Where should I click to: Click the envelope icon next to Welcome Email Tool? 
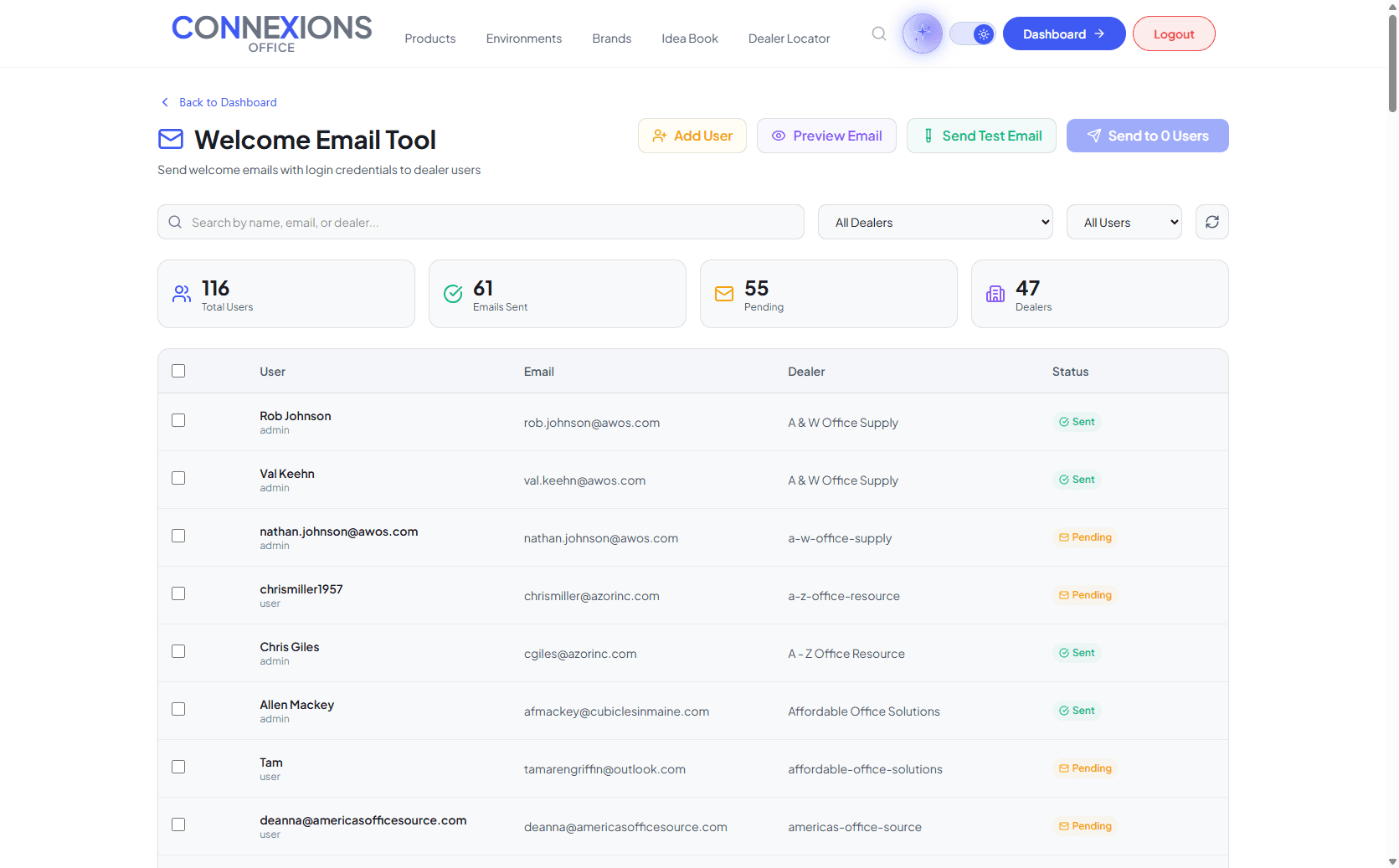click(170, 138)
